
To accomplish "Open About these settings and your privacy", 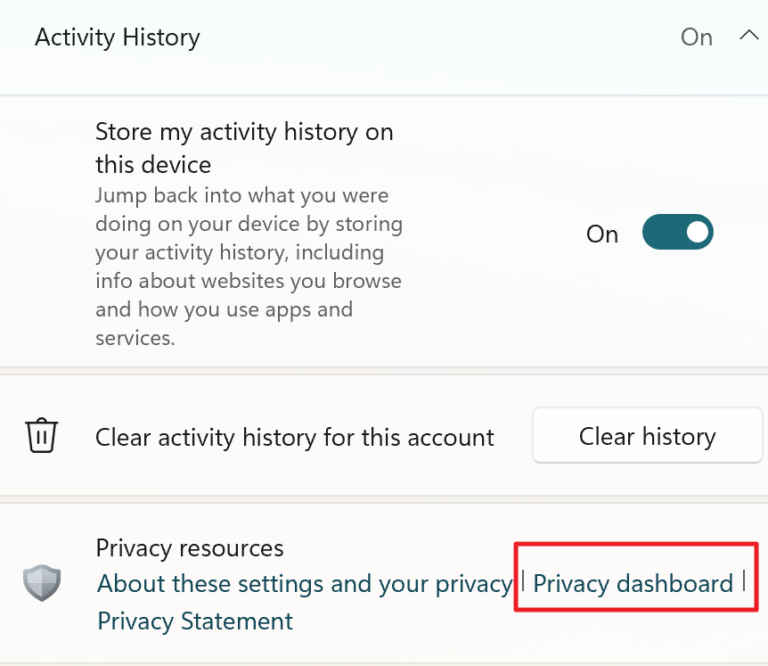I will pyautogui.click(x=305, y=584).
